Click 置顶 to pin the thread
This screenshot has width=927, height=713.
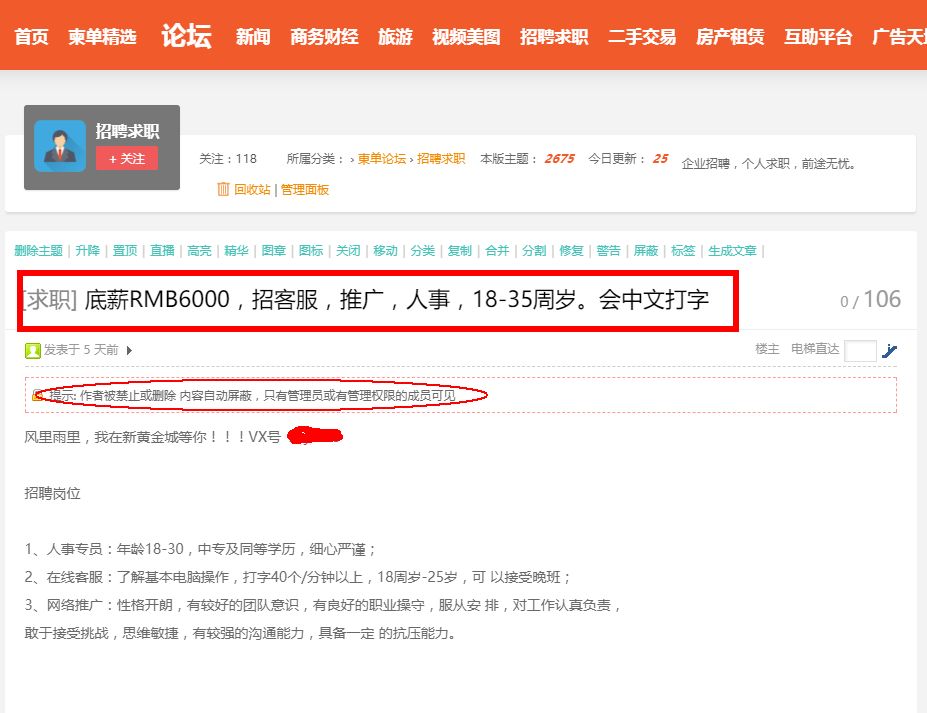[125, 251]
